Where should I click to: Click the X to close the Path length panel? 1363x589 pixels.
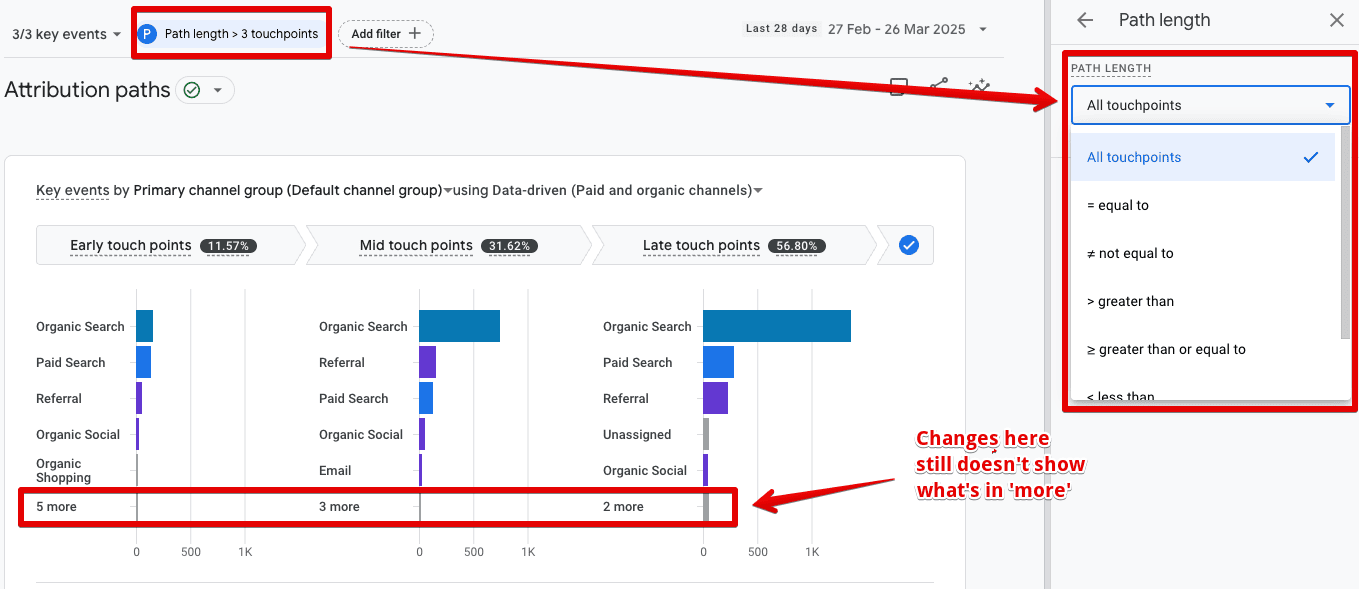coord(1337,20)
